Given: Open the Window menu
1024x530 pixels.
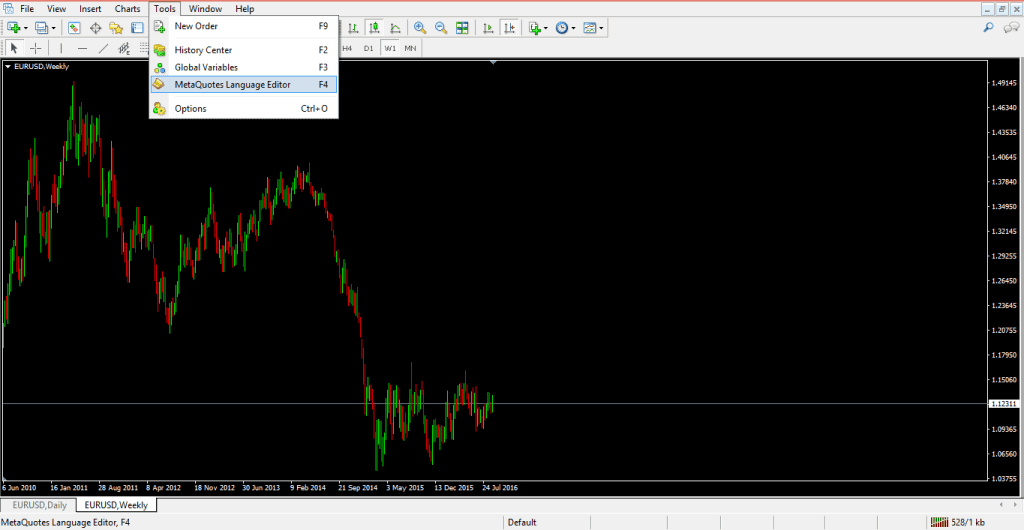Looking at the screenshot, I should pyautogui.click(x=205, y=8).
